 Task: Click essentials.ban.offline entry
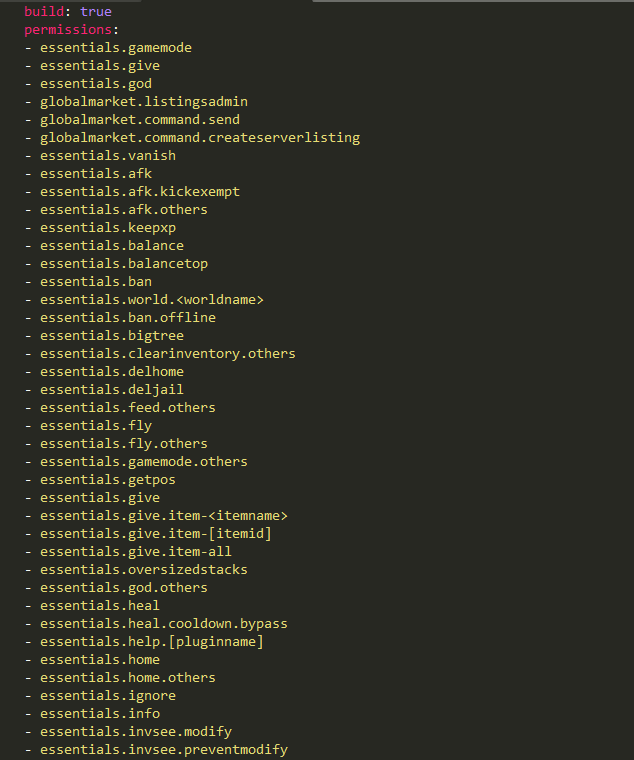128,317
